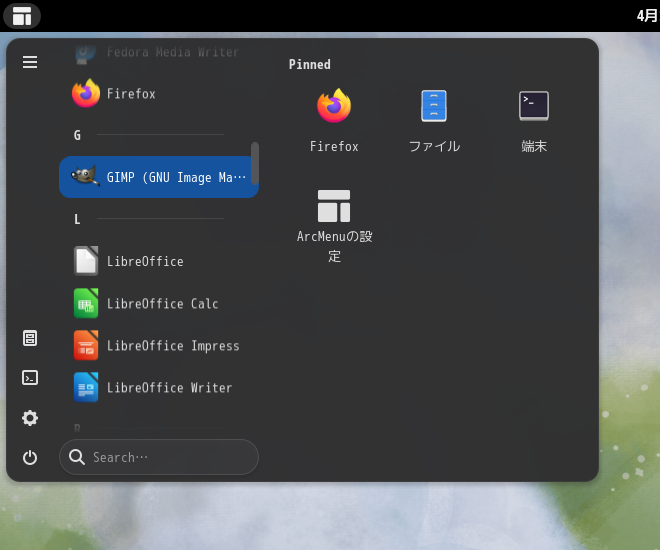This screenshot has height=550, width=660.
Task: Open GIMP (GNU Image Ma… entry
Action: coord(159,177)
